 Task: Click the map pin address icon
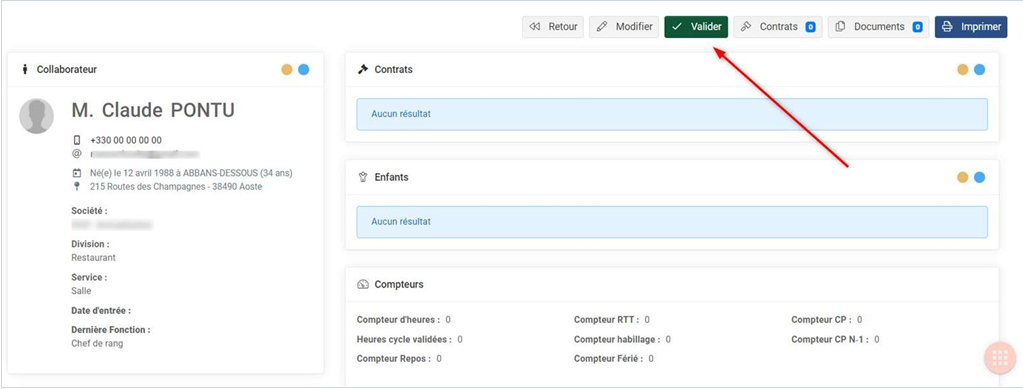click(x=77, y=187)
